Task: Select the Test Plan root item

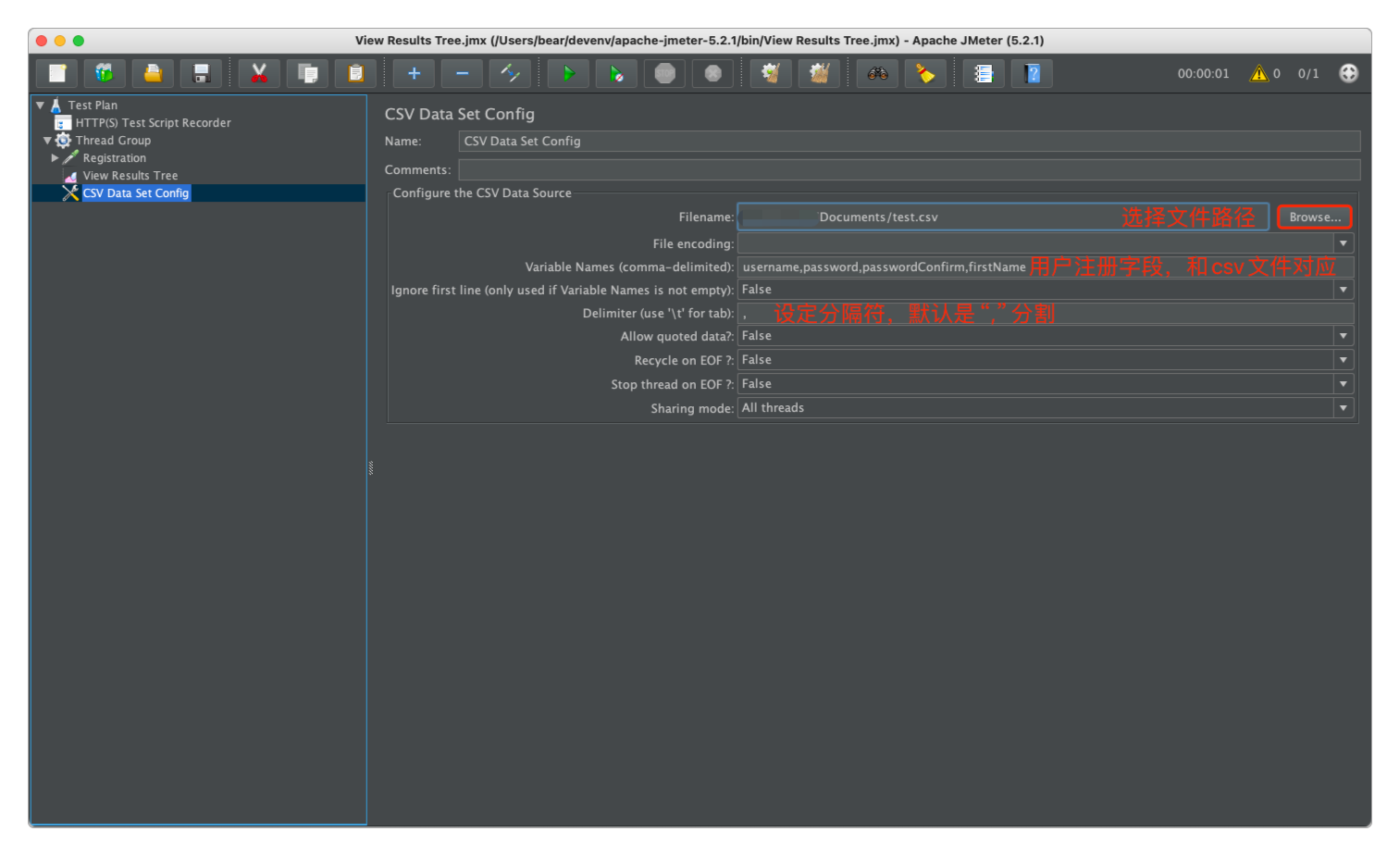Action: tap(93, 105)
